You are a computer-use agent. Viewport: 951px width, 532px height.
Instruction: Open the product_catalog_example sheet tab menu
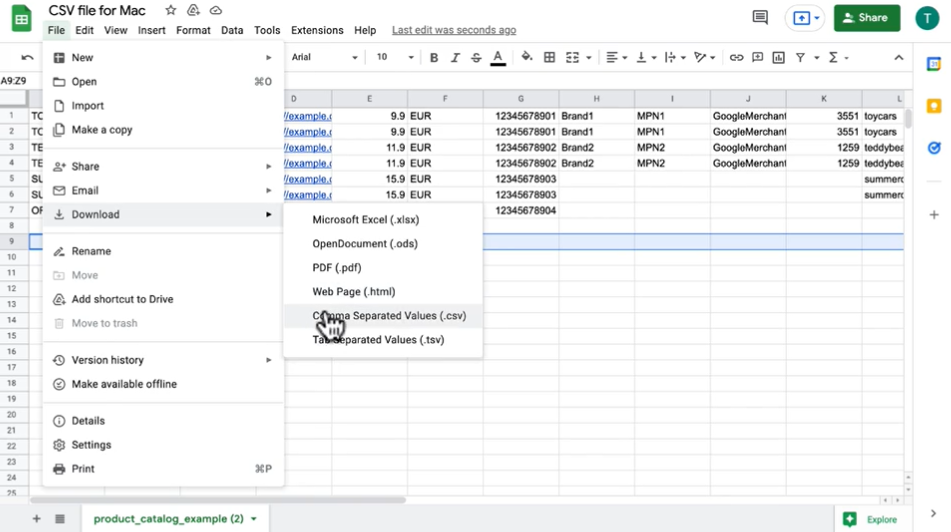(x=254, y=519)
